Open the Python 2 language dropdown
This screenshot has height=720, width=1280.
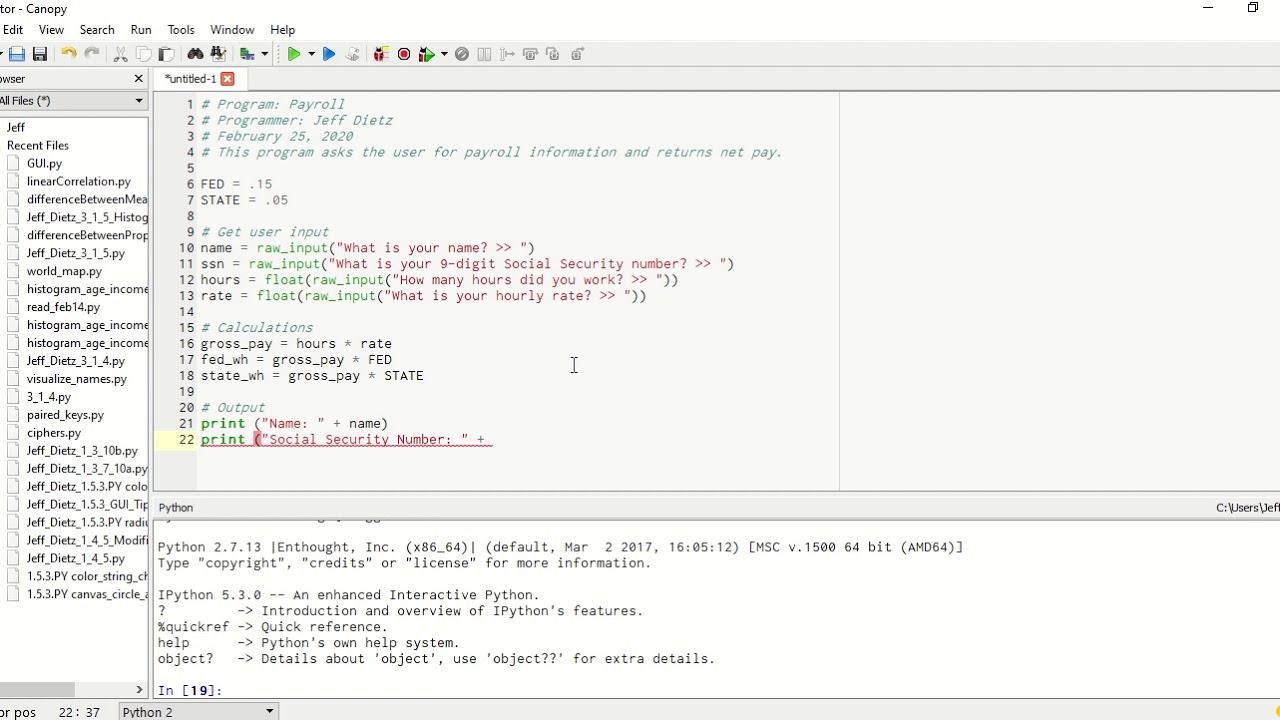[198, 712]
